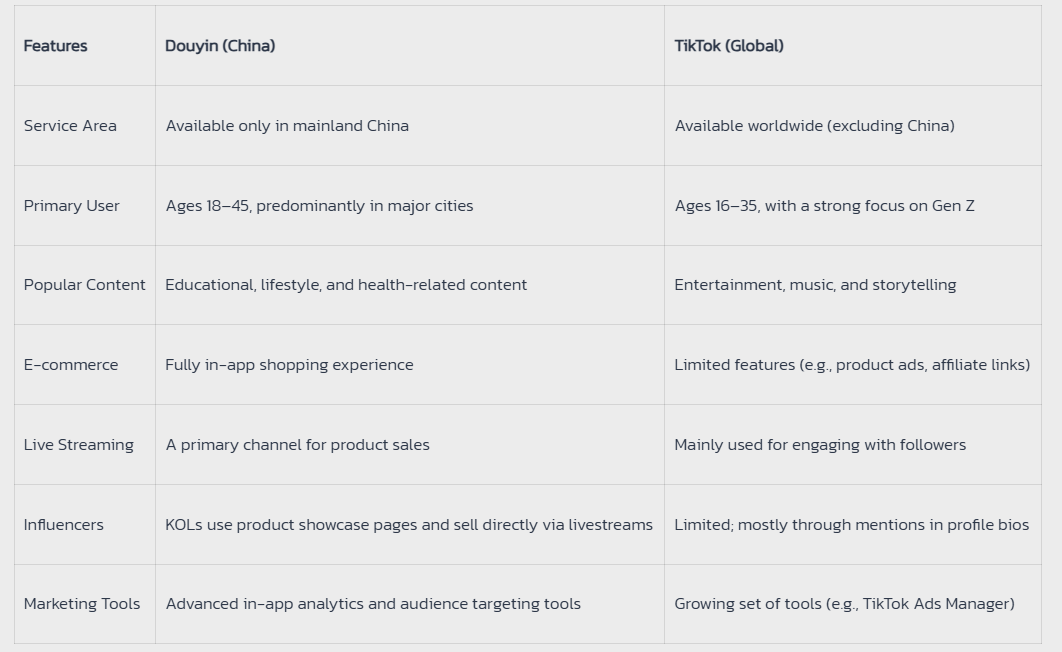Viewport: 1062px width, 652px height.
Task: Select the Douyin (China) column header
Action: point(220,46)
